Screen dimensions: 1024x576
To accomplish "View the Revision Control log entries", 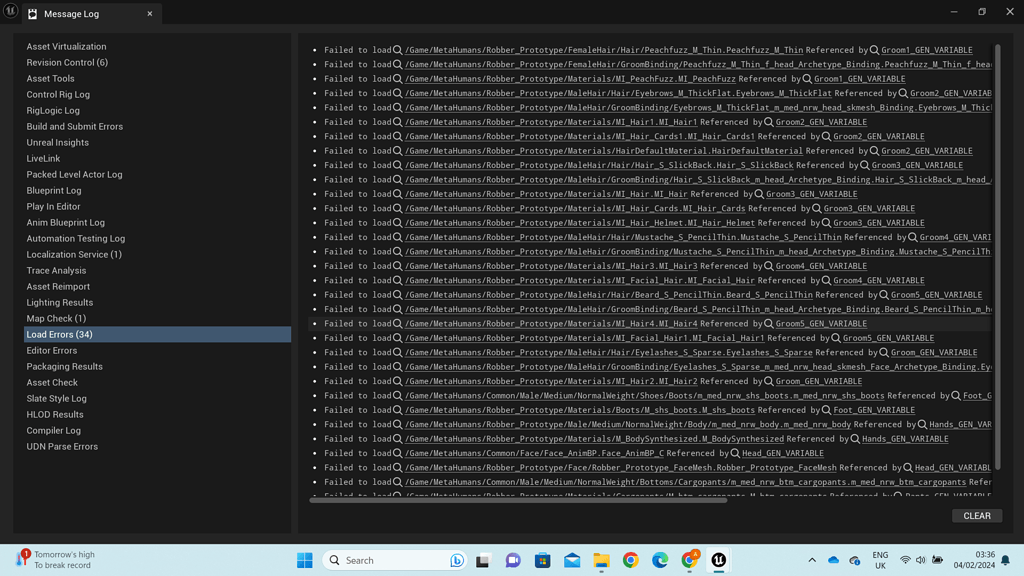I will [65, 62].
